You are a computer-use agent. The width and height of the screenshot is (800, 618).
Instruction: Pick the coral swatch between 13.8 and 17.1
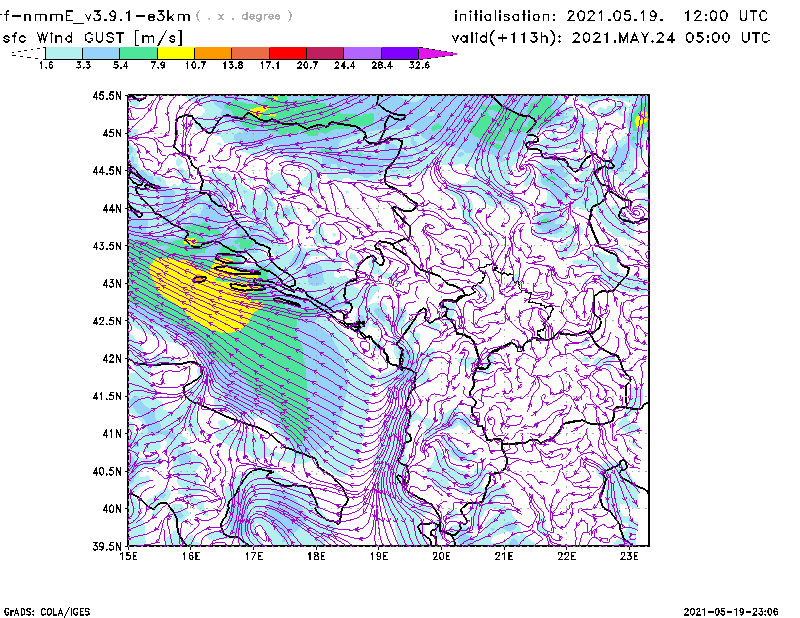coord(251,53)
